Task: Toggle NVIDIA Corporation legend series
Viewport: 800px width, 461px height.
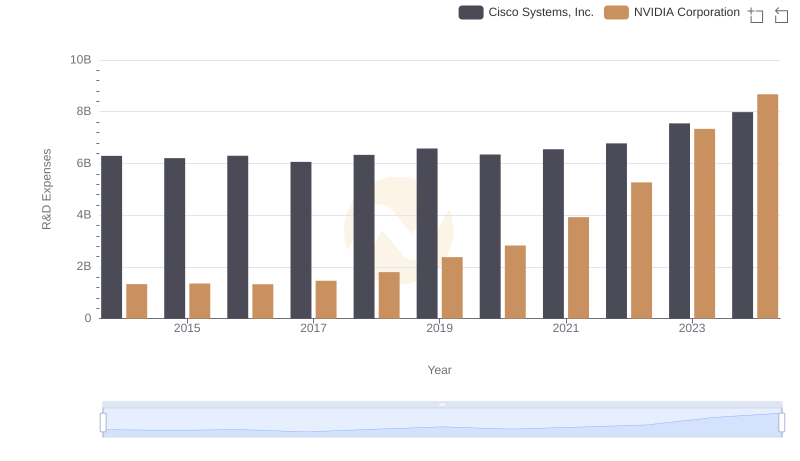Action: [671, 12]
